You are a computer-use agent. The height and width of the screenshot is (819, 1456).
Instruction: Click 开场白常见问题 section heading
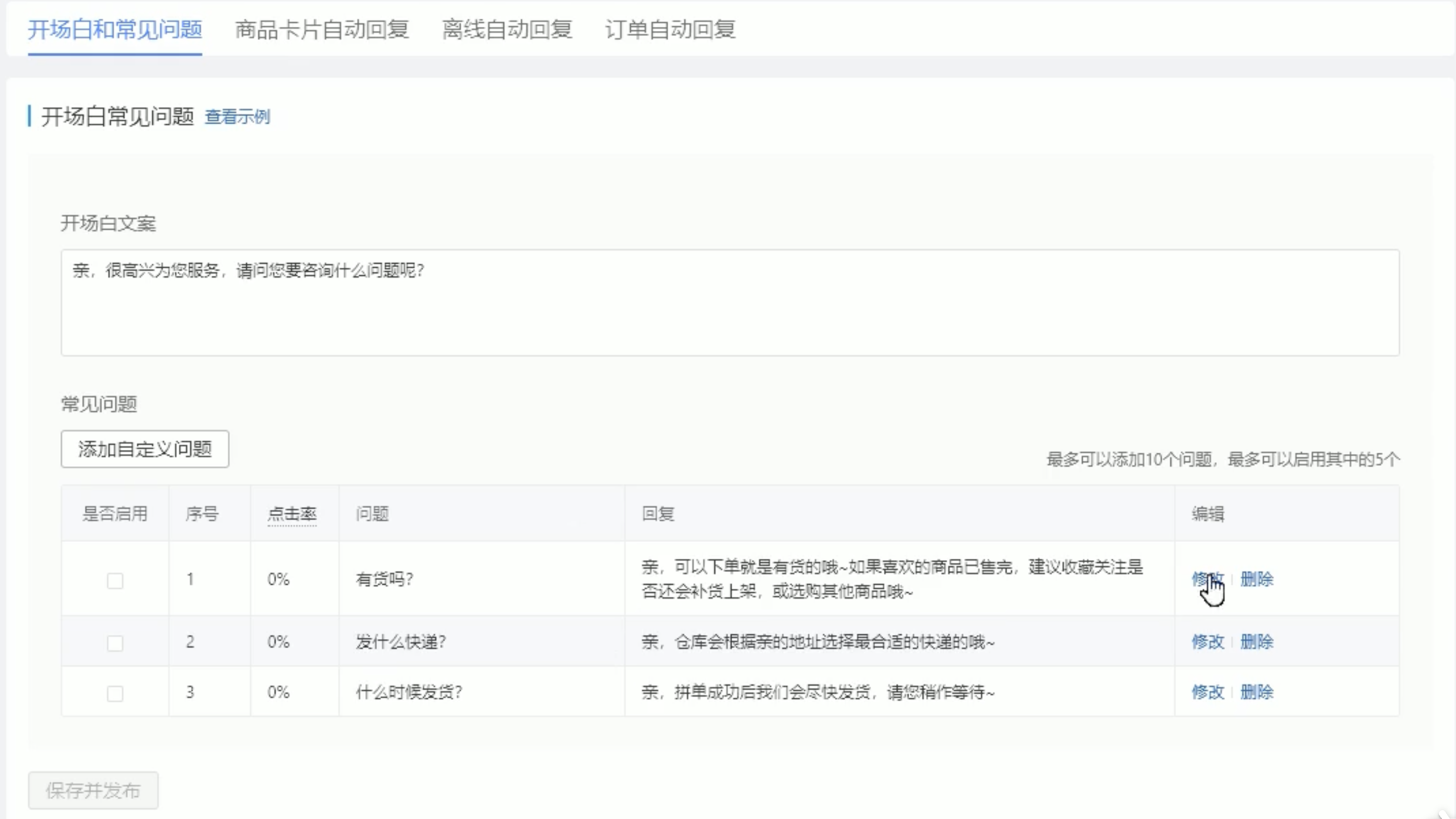click(x=118, y=117)
